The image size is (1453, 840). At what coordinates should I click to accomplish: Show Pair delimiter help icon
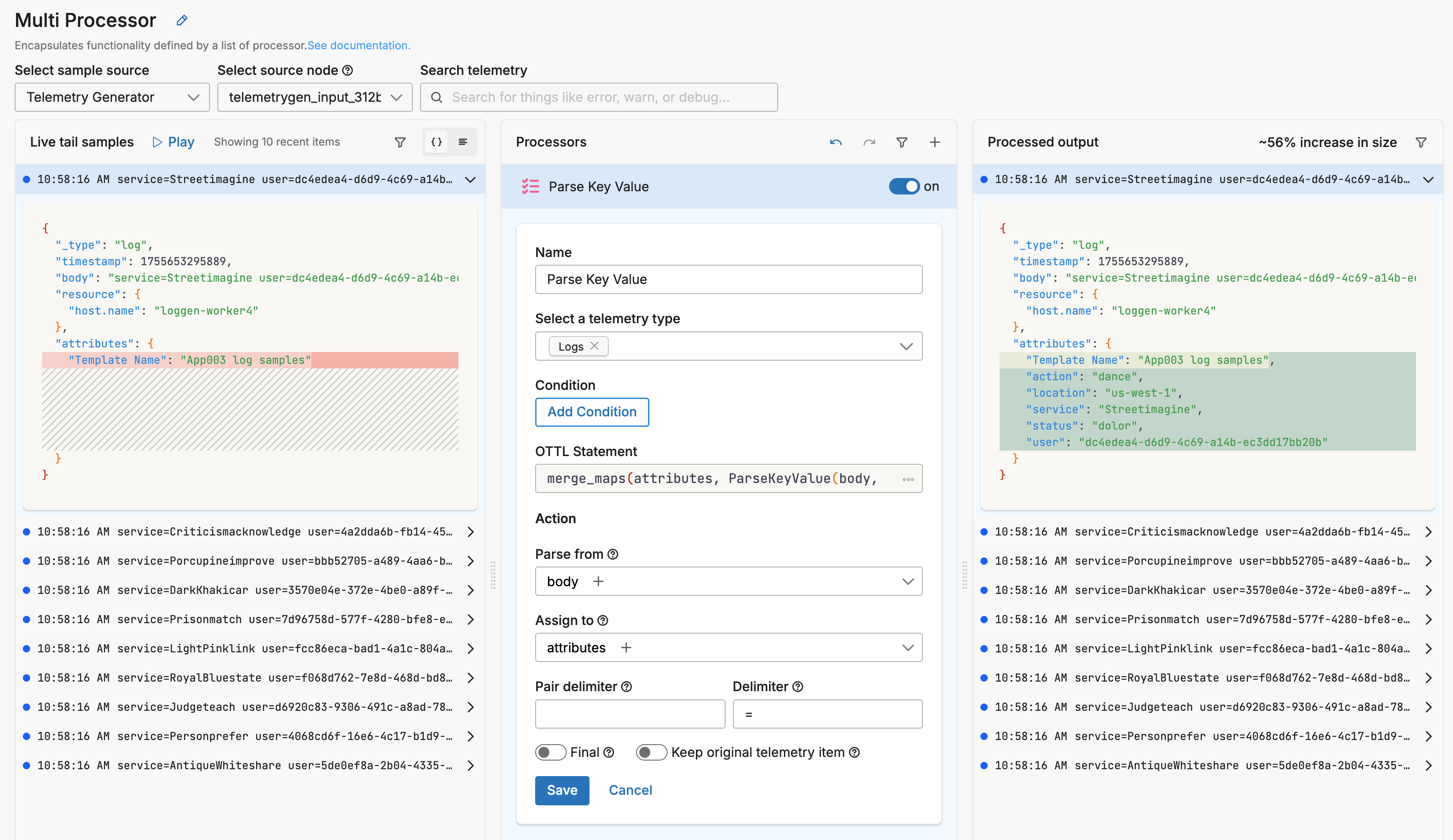pos(627,687)
